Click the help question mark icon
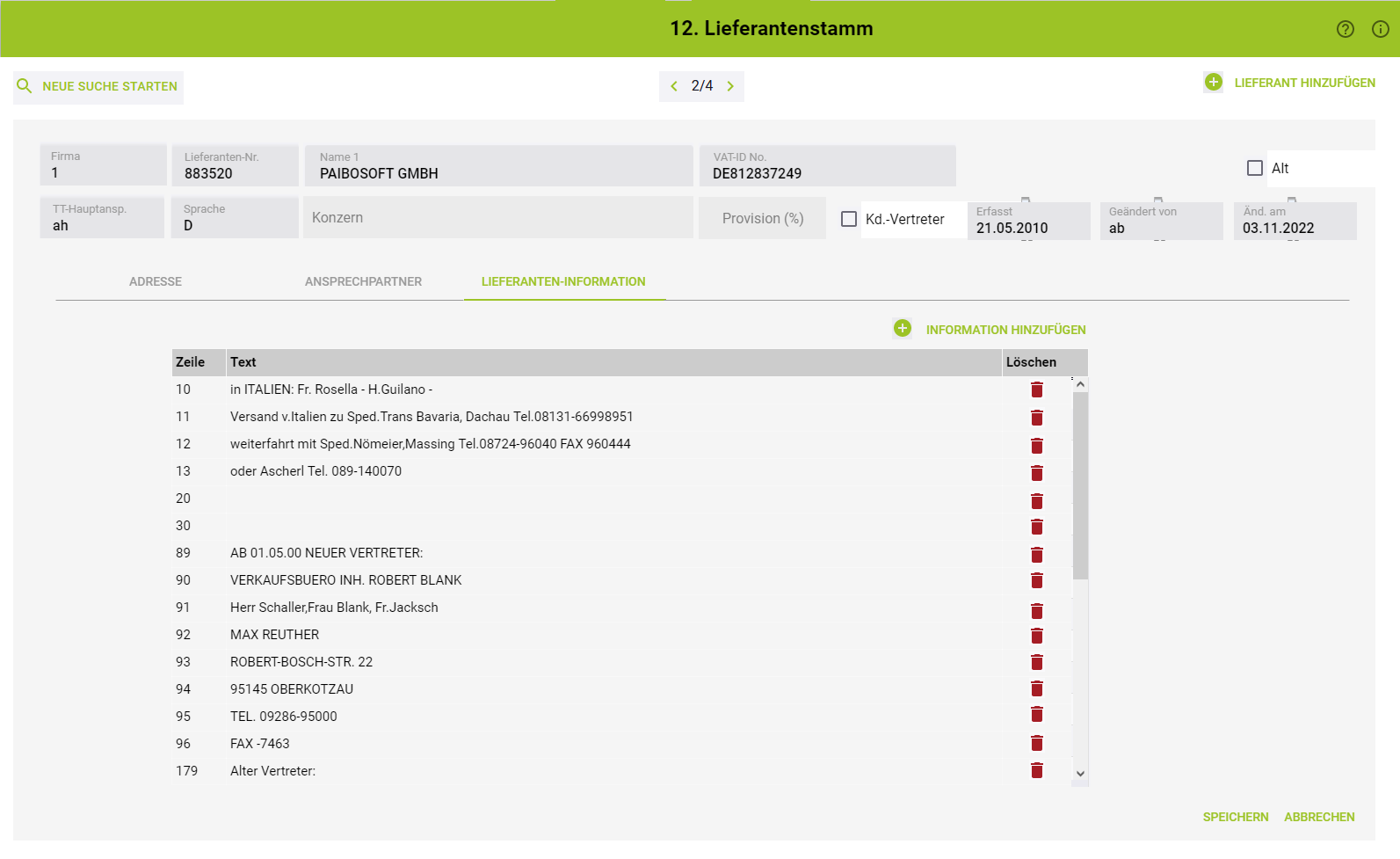1400x859 pixels. pos(1345,29)
